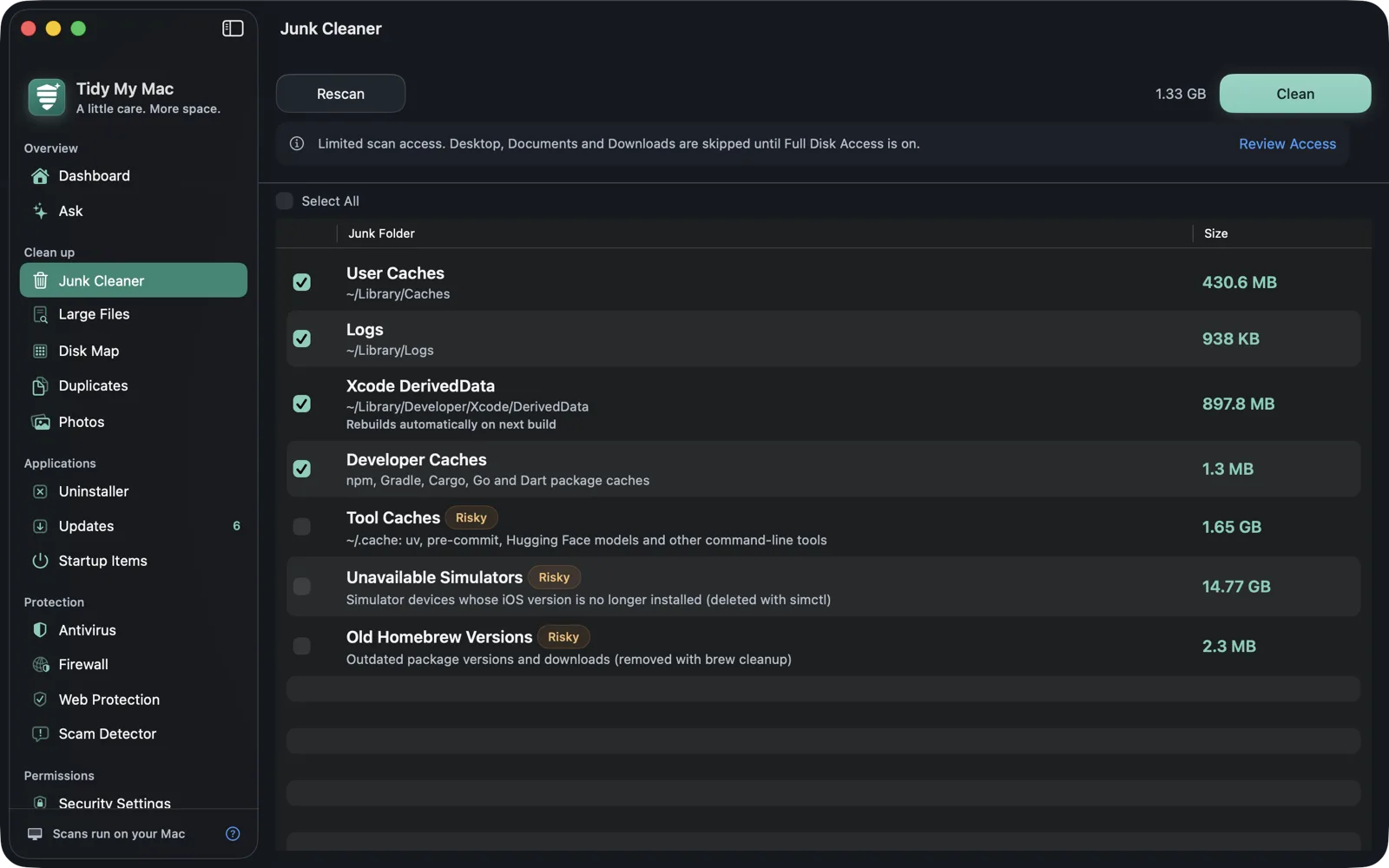The width and height of the screenshot is (1389, 868).
Task: Uncheck the Xcode DerivedData checkbox
Action: click(x=301, y=404)
